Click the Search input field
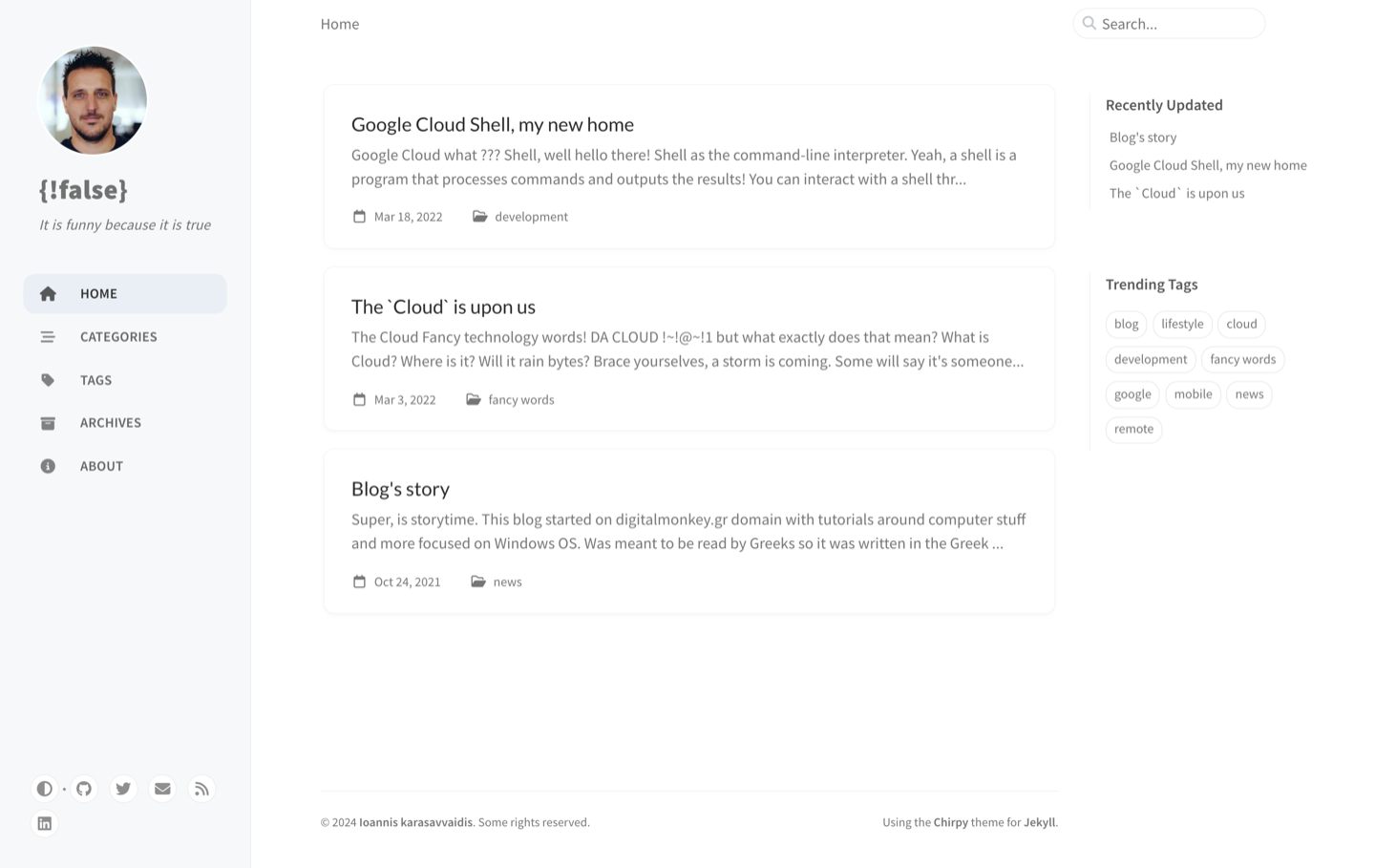The image size is (1375, 868). point(1169,24)
